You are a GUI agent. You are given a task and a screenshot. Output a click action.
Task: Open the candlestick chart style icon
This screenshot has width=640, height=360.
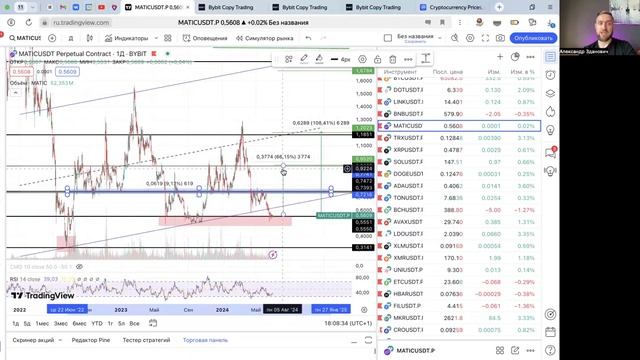(90, 38)
